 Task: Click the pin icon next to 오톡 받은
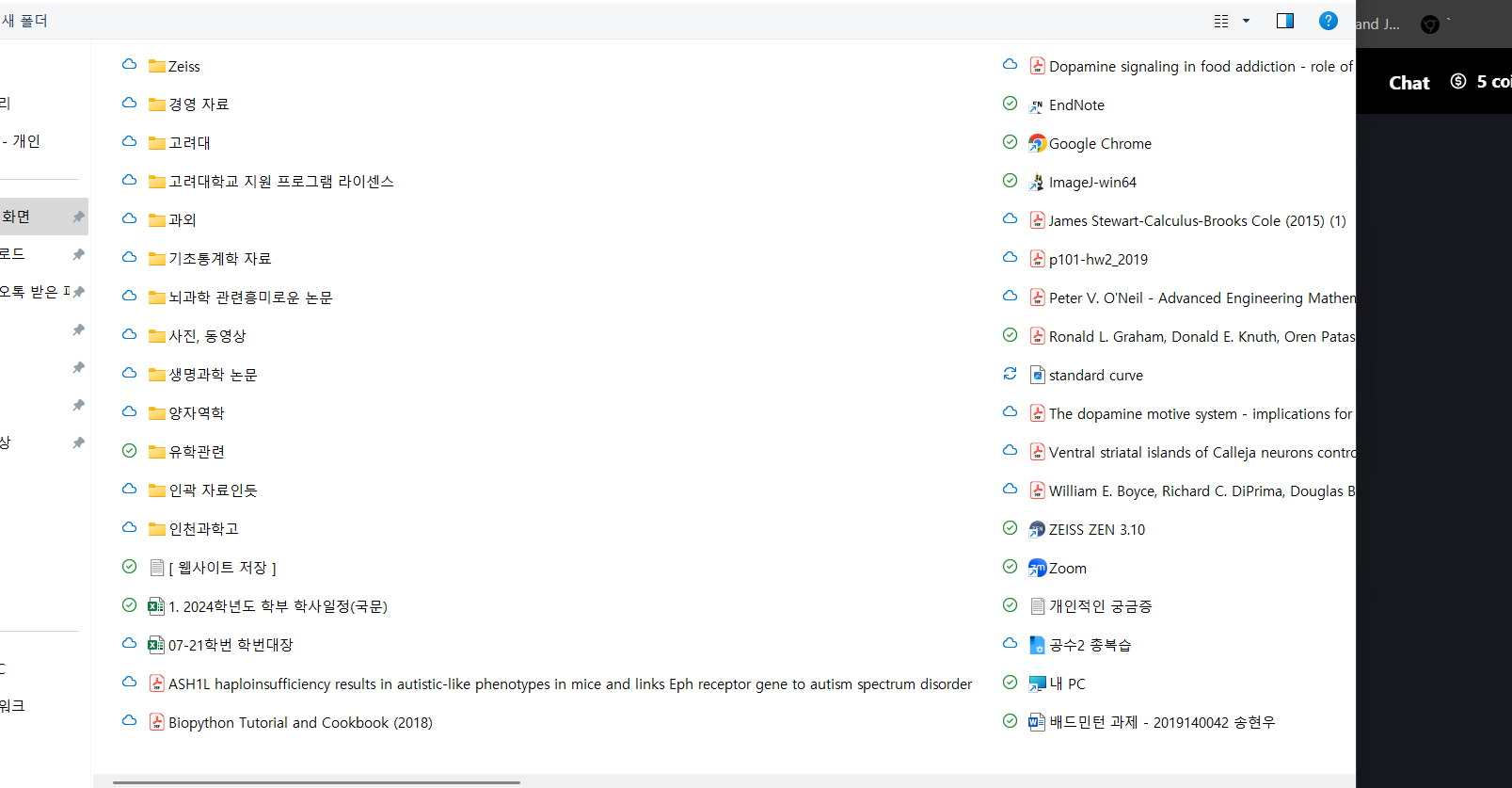tap(78, 293)
